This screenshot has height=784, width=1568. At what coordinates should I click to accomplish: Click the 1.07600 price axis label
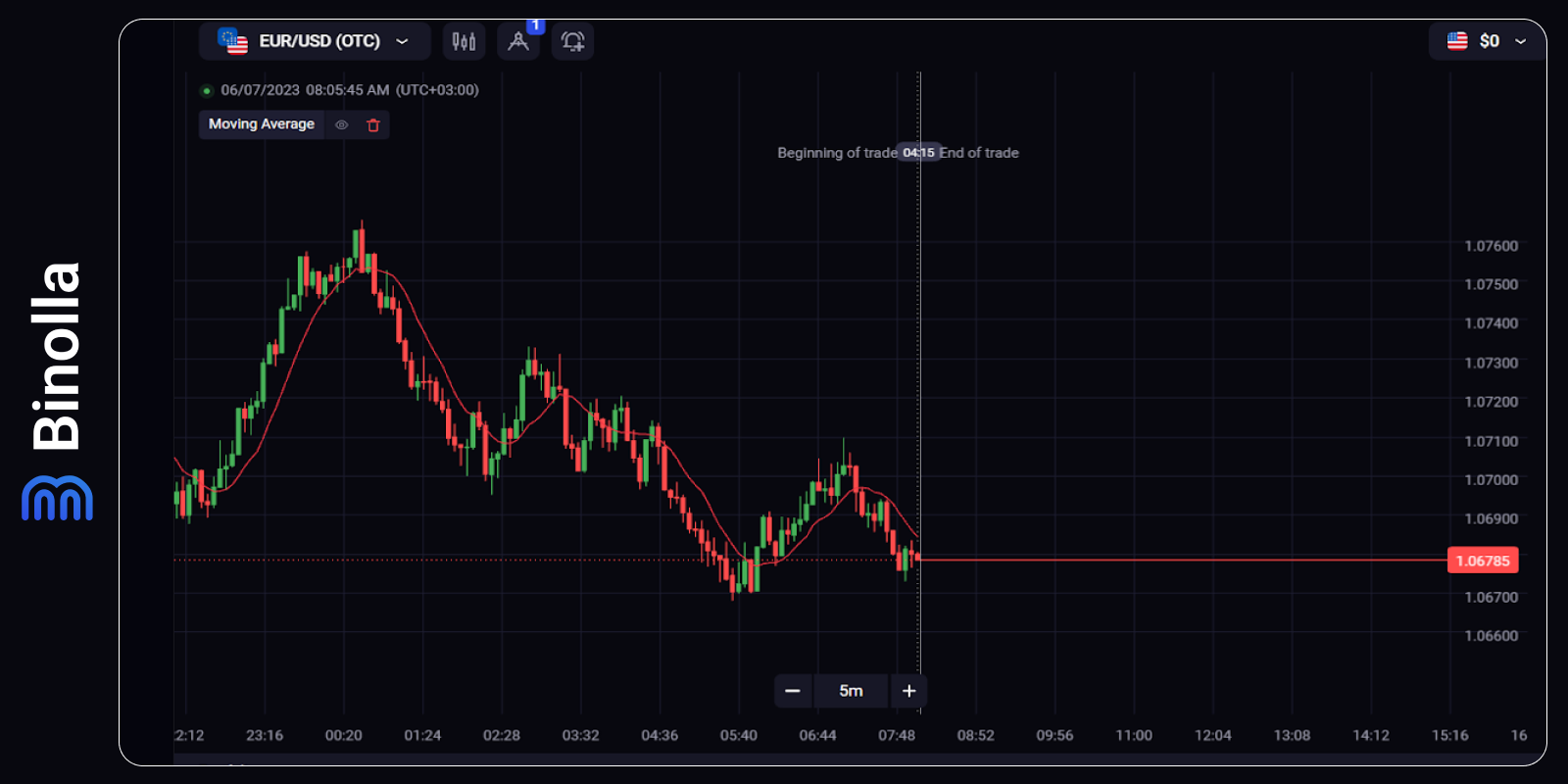[1491, 246]
